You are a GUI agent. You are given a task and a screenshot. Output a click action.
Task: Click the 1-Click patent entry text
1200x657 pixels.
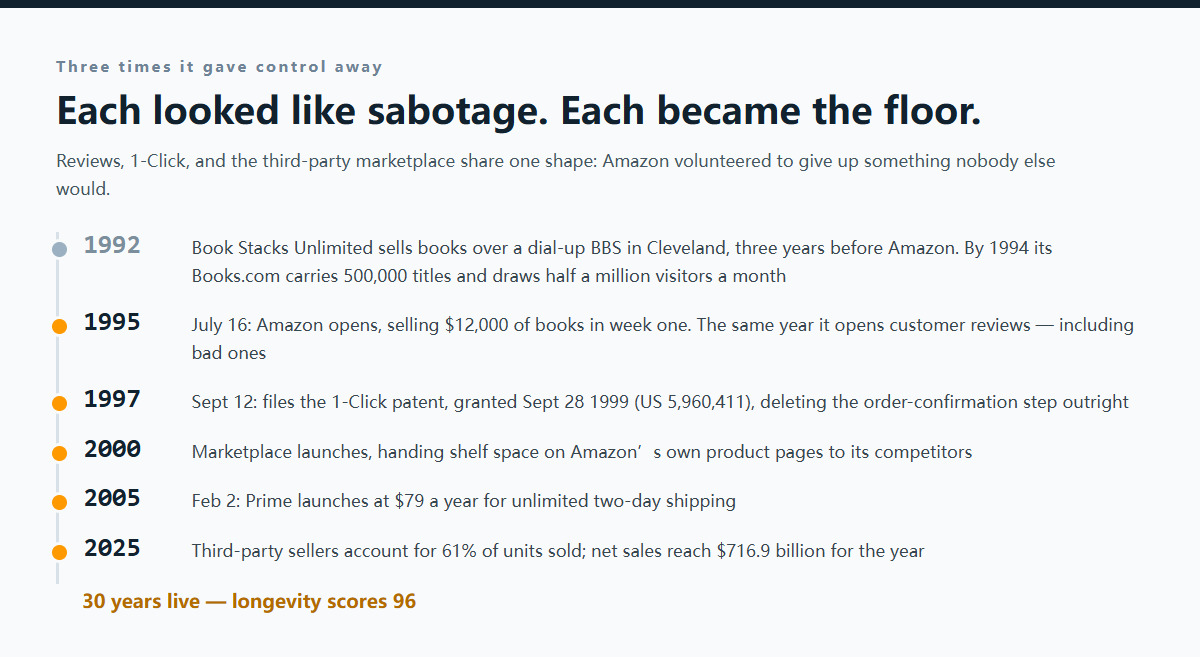click(660, 402)
